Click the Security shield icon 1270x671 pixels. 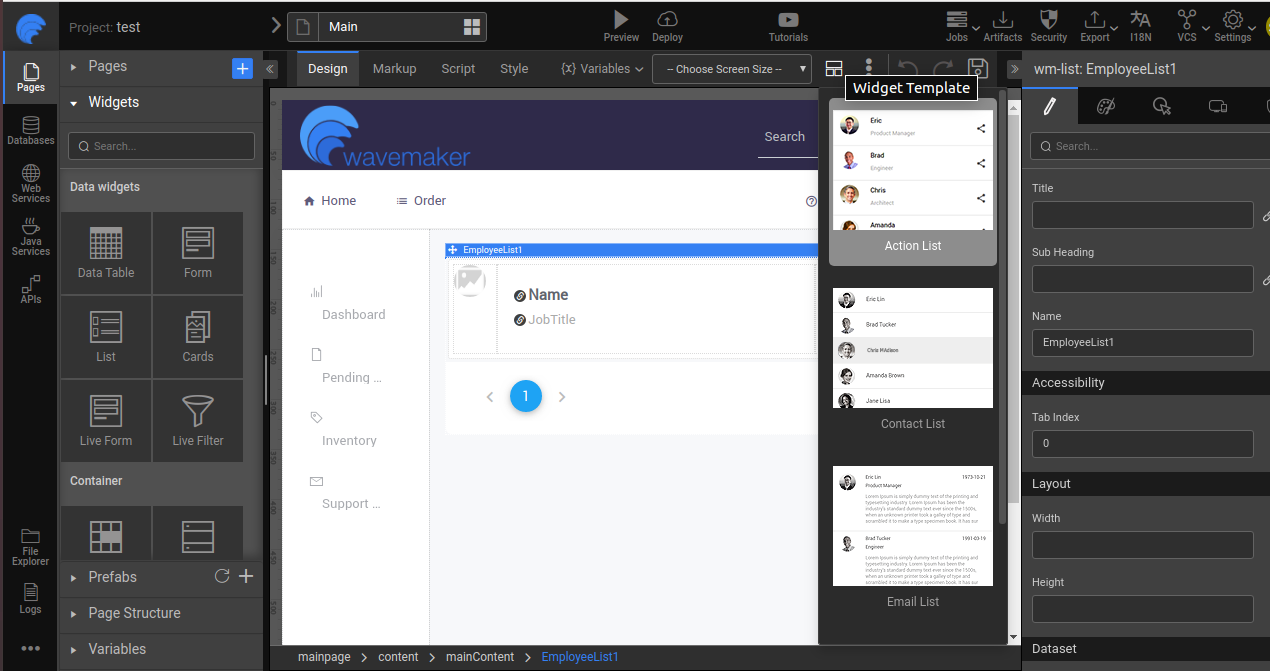click(1048, 20)
